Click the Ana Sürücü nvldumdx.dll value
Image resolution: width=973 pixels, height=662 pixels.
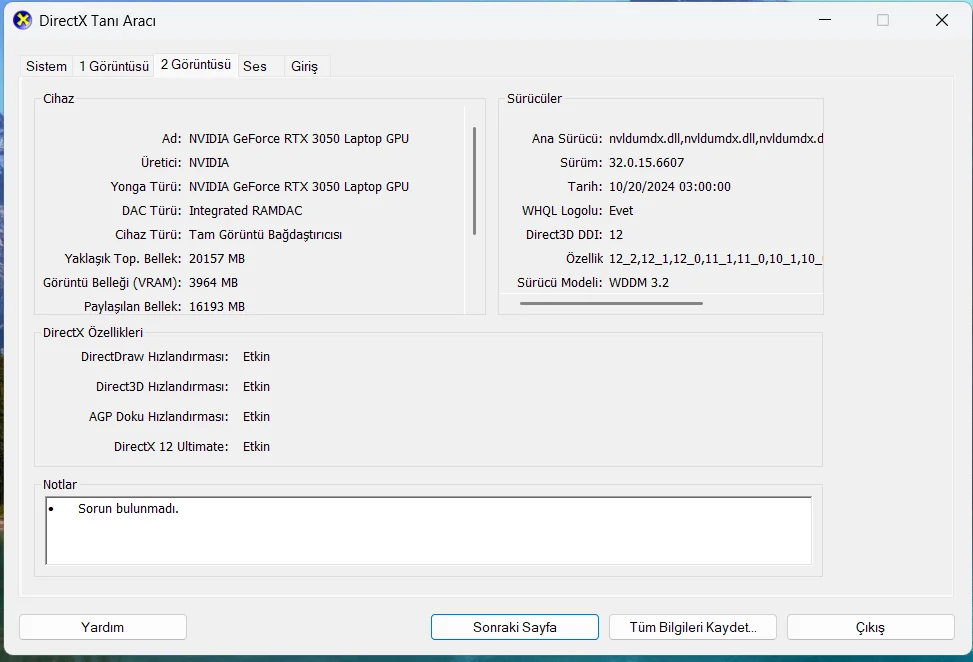click(x=716, y=138)
